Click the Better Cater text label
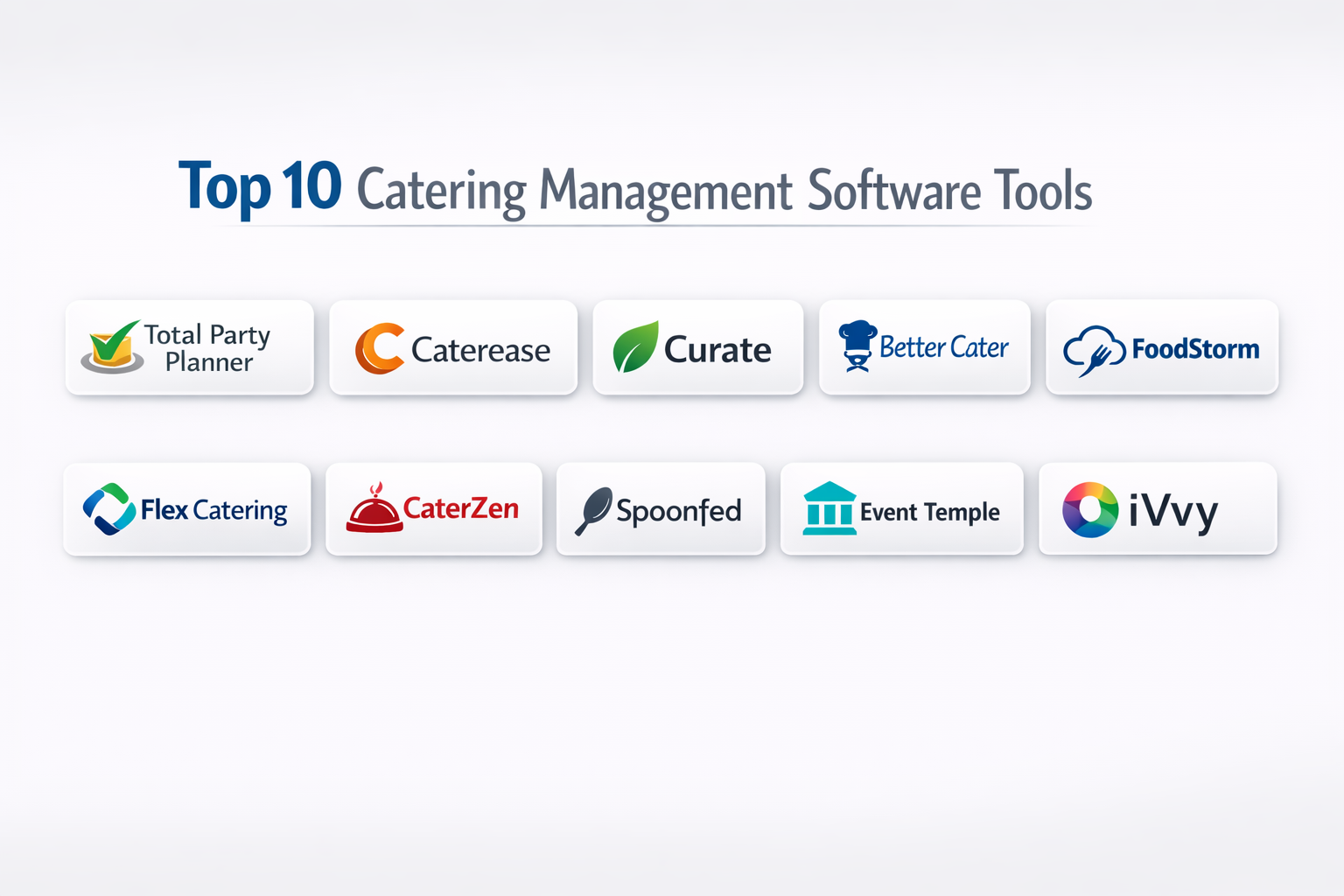The height and width of the screenshot is (896, 1344). (x=943, y=347)
